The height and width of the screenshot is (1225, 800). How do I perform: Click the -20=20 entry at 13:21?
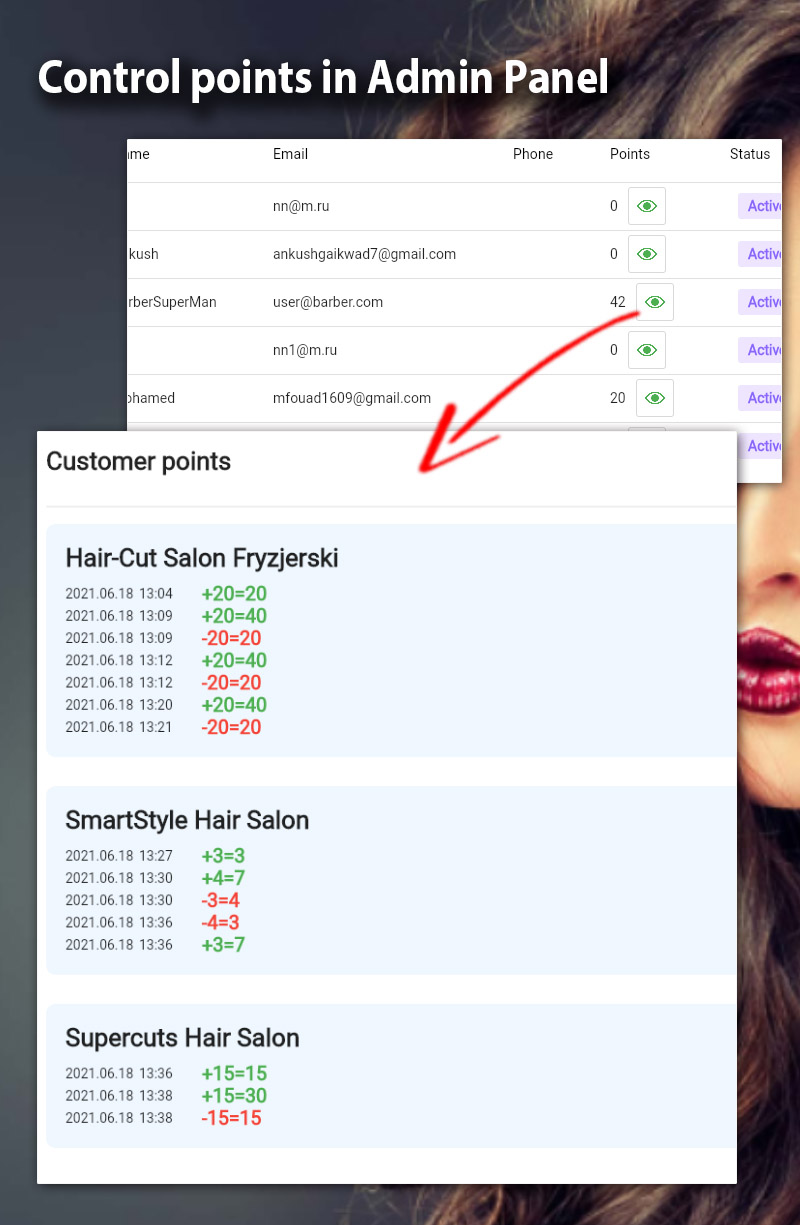(x=231, y=727)
